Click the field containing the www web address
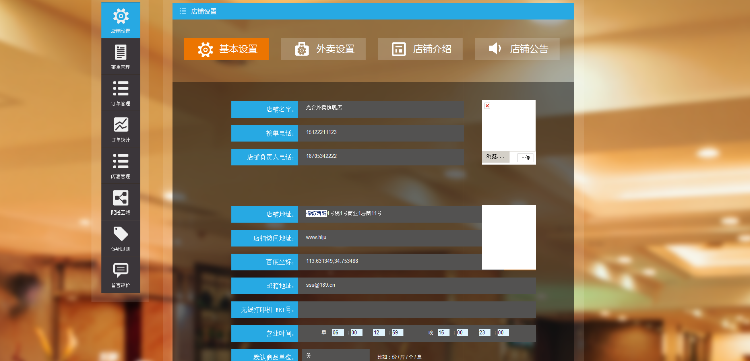 click(390, 238)
